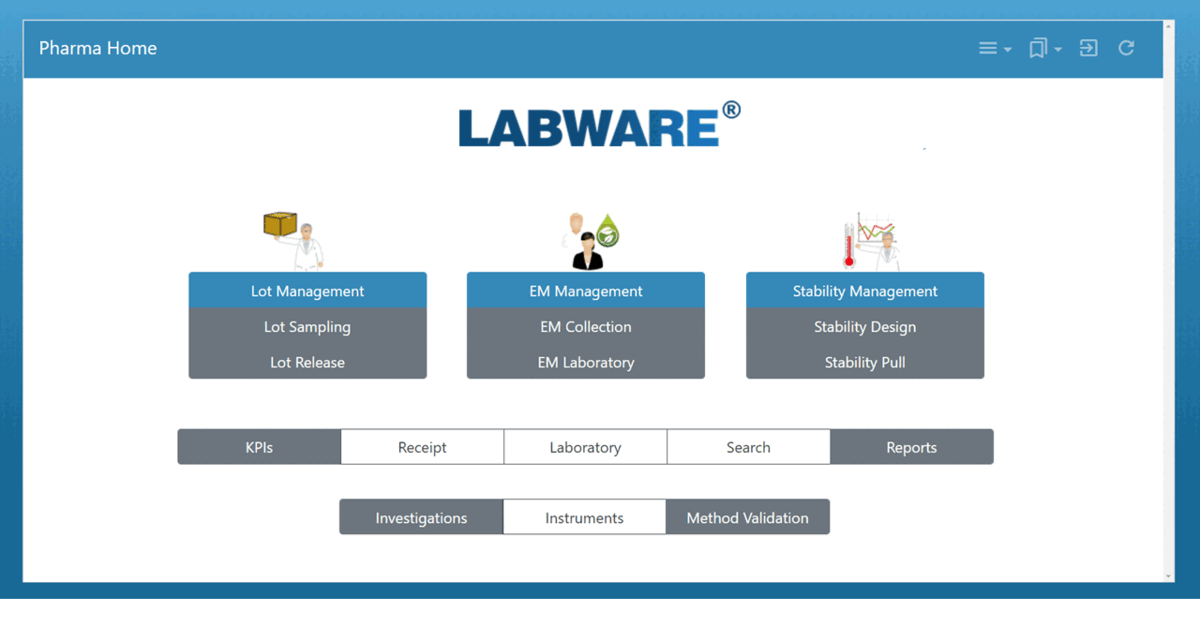
Task: Click the logout exit icon
Action: tap(1089, 48)
